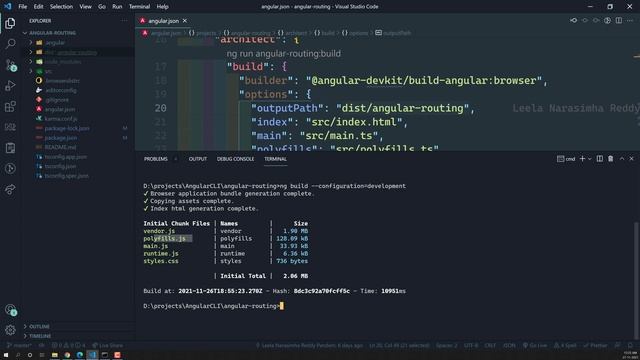Screen dimensions: 640x360
Task: Open package.json in the Explorer
Action: tap(61, 138)
